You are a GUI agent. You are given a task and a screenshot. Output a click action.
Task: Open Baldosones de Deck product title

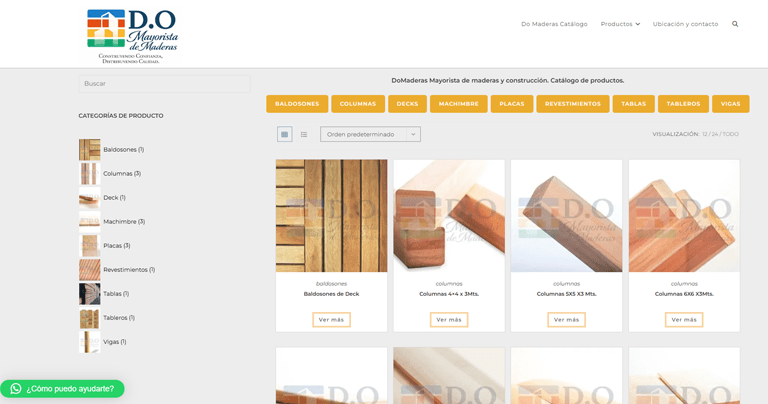(332, 294)
